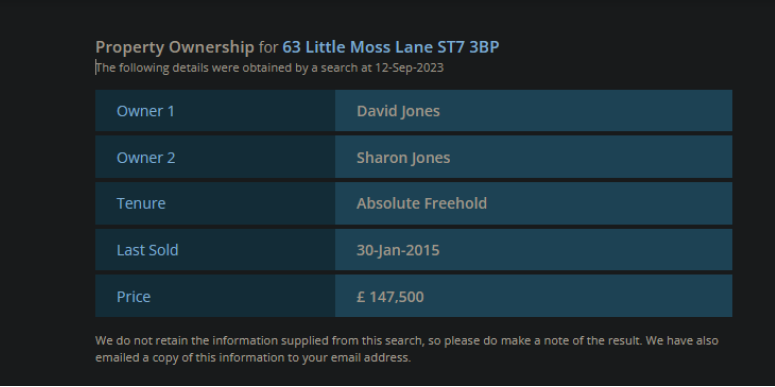Click the Owner 1 label cell
Viewport: 775px width, 387px height.
(x=215, y=111)
